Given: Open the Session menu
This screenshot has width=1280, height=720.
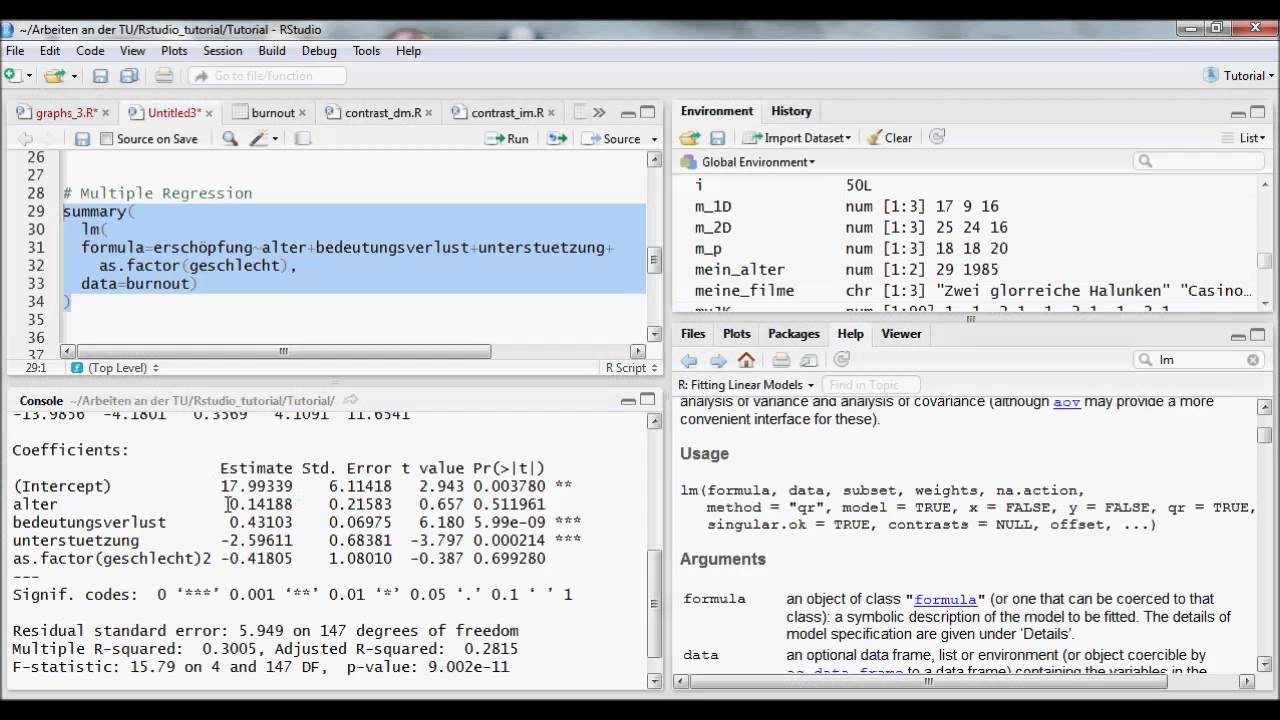Looking at the screenshot, I should coord(222,51).
